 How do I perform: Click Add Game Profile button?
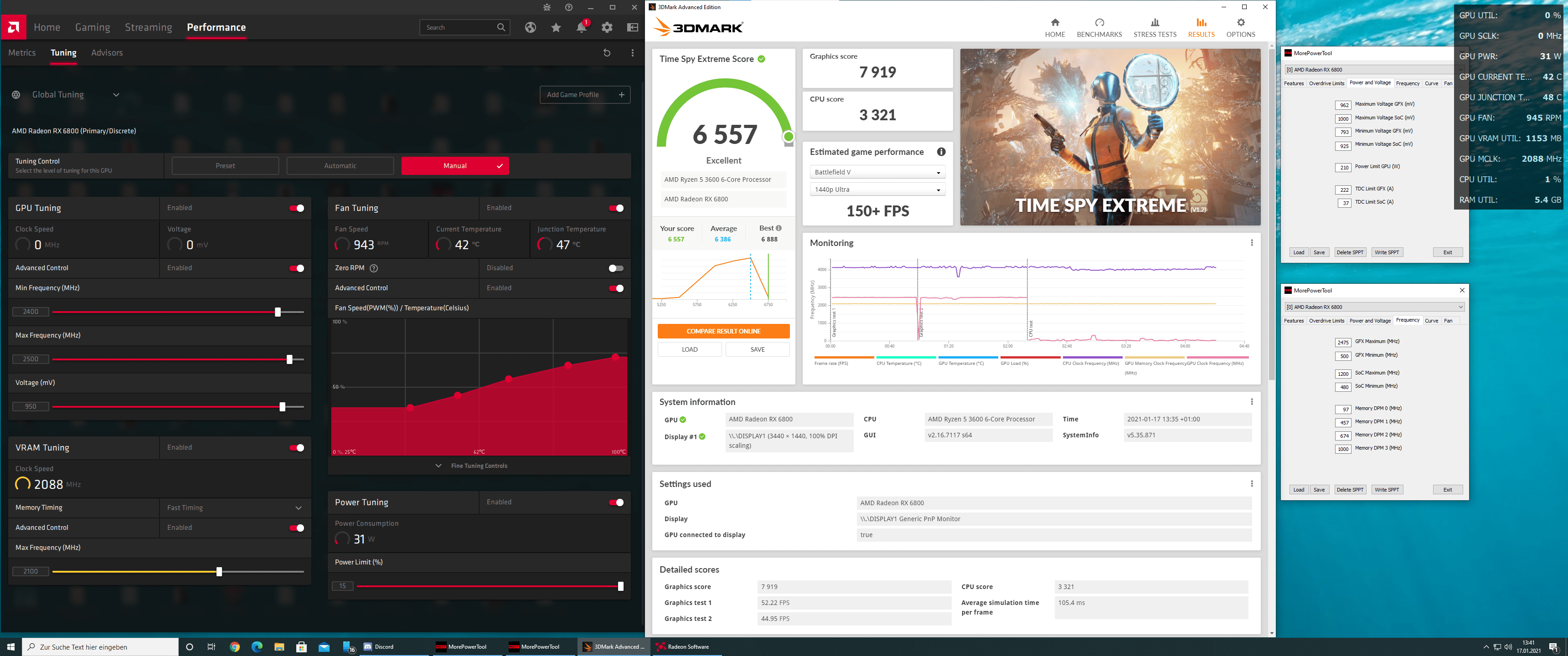585,95
